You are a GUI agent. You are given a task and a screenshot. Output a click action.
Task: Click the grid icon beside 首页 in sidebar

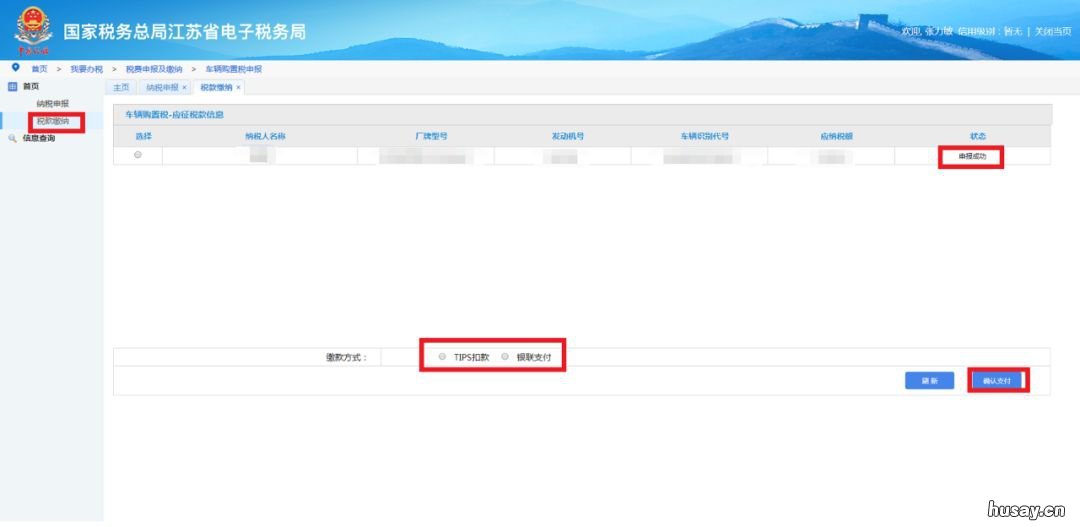point(12,86)
